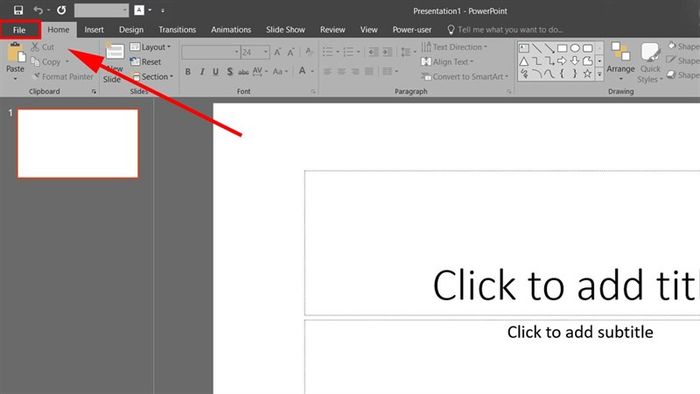
Task: Toggle Italic text formatting
Action: coord(202,71)
